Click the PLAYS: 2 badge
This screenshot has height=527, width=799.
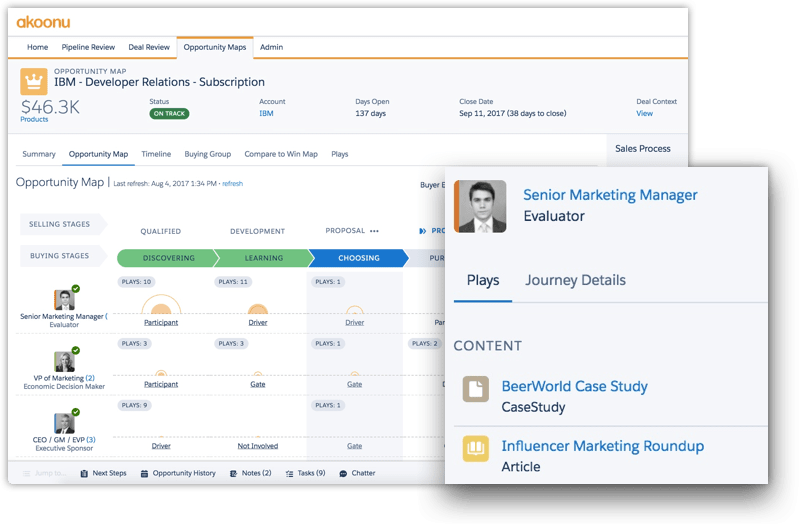pos(424,344)
